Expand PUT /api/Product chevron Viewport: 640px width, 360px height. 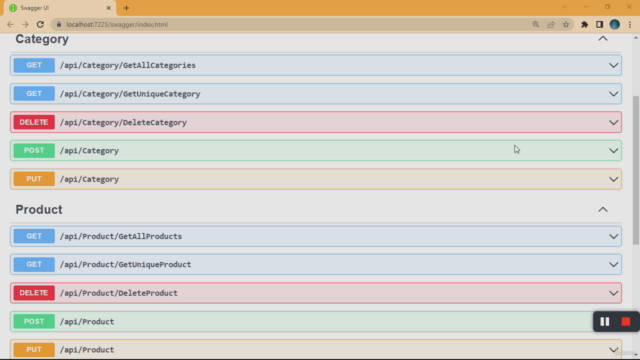(613, 350)
